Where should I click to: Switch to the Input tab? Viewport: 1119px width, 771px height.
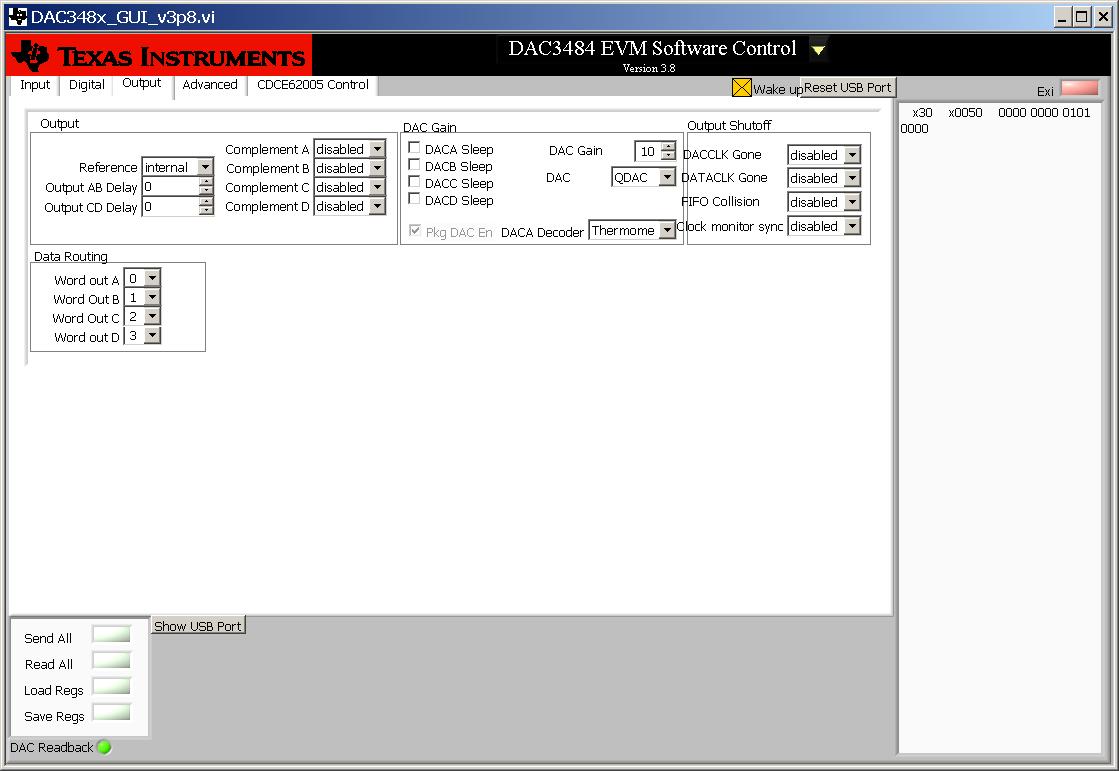point(35,85)
